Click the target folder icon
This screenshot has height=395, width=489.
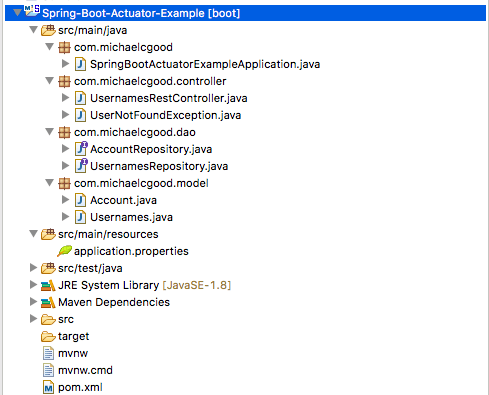pos(48,337)
